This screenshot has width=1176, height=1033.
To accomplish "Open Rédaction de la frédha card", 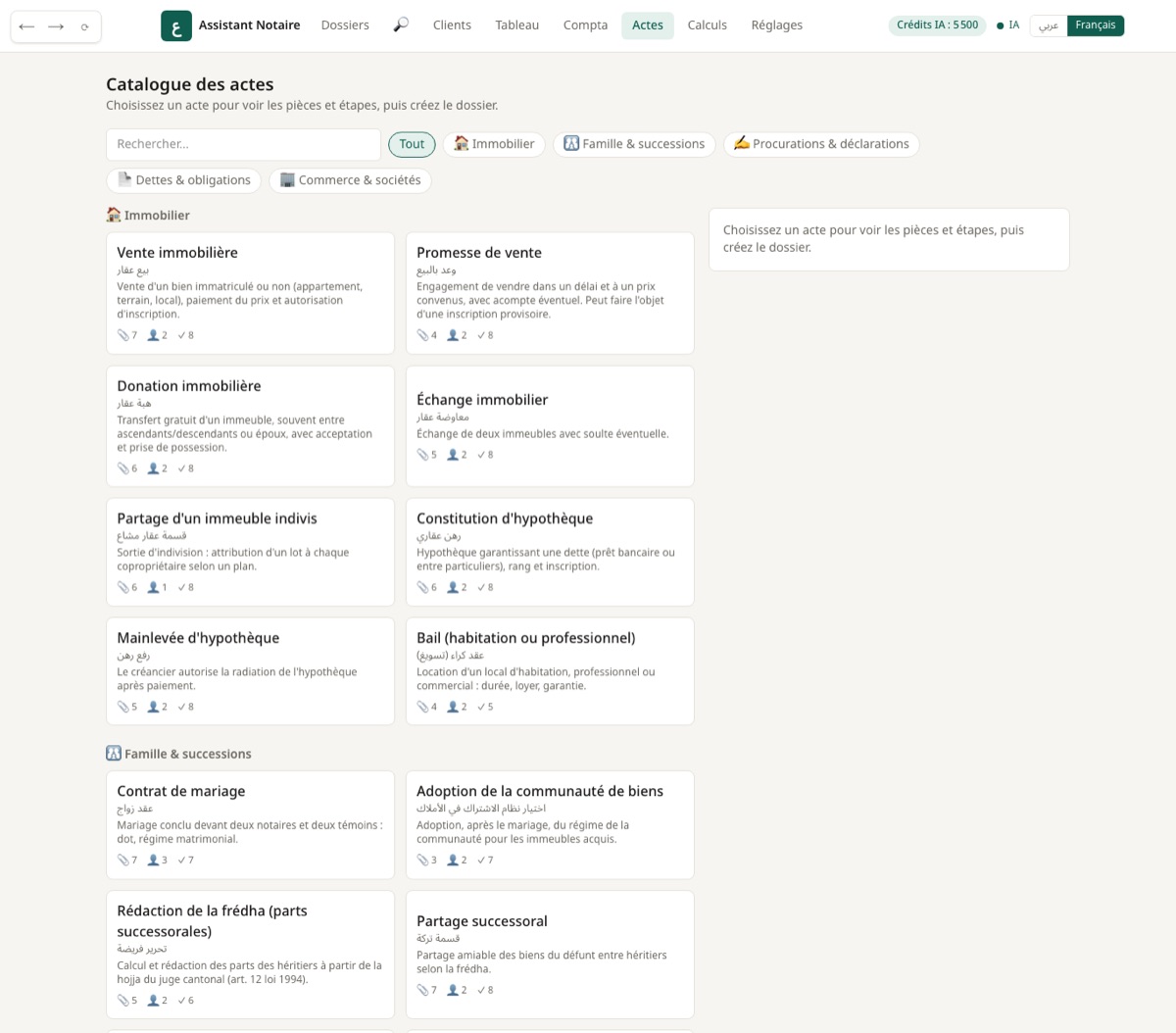I will (250, 955).
